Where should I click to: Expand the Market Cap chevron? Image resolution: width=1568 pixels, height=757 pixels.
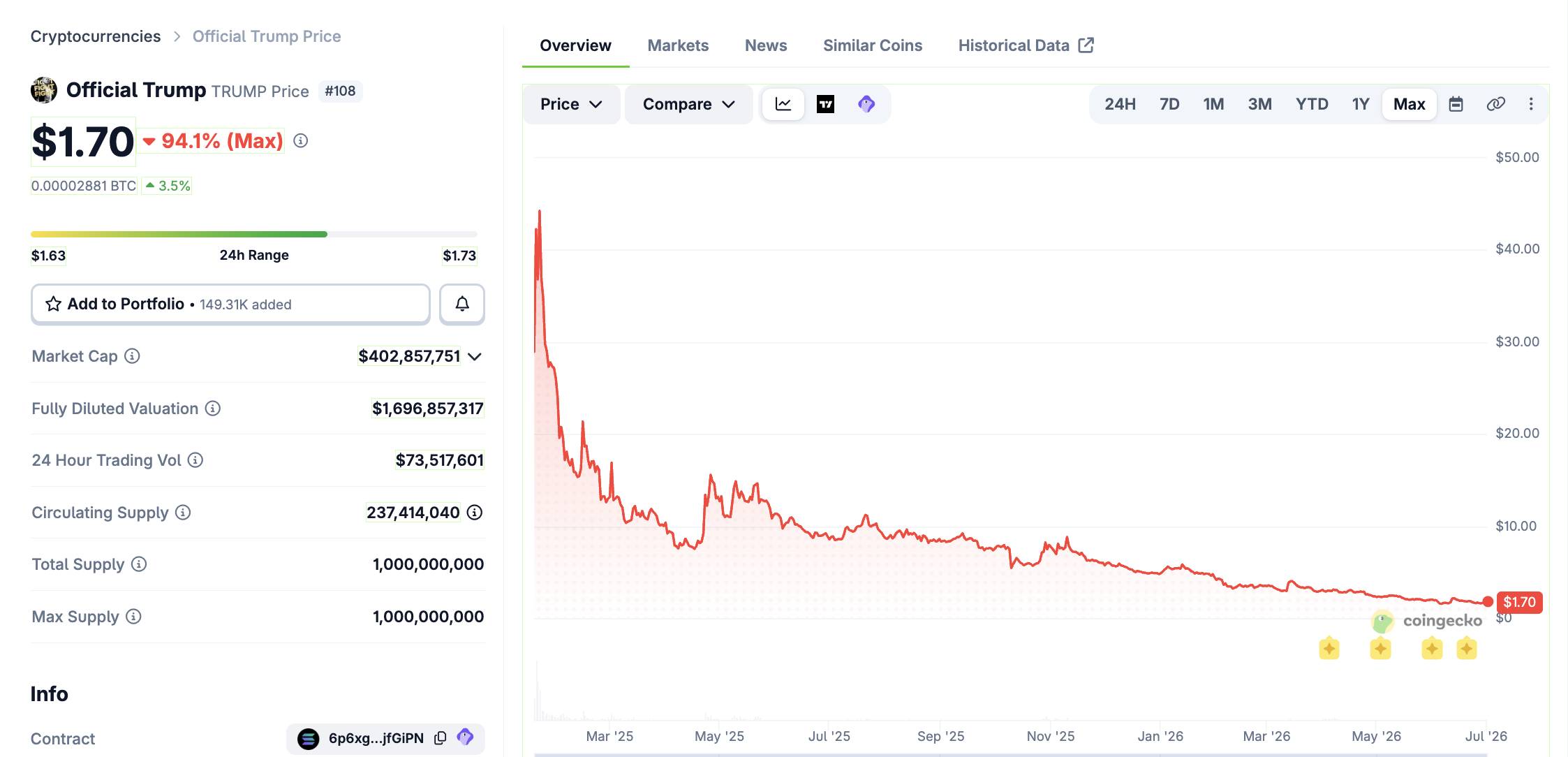(475, 357)
